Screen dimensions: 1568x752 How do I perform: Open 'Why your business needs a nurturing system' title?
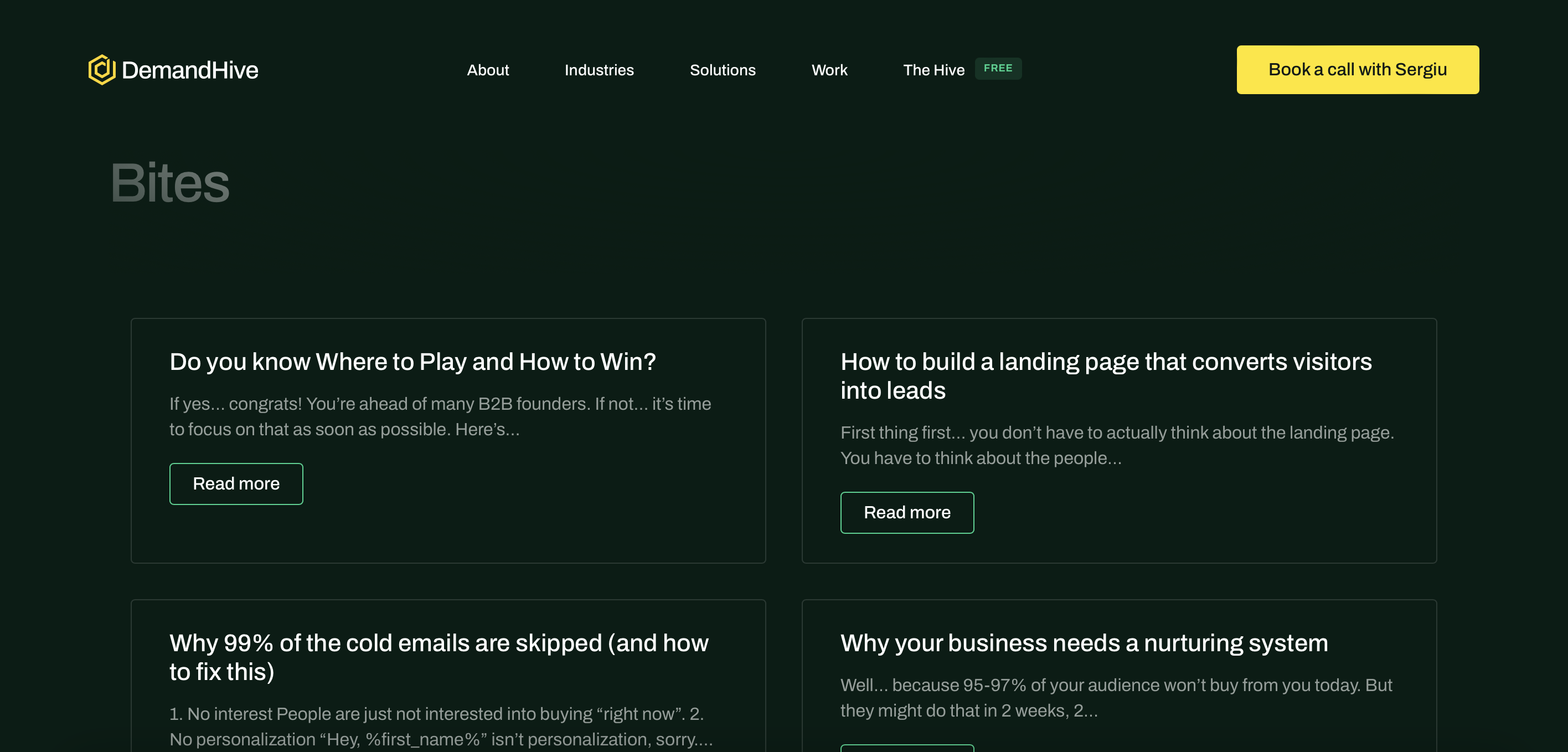tap(1084, 643)
